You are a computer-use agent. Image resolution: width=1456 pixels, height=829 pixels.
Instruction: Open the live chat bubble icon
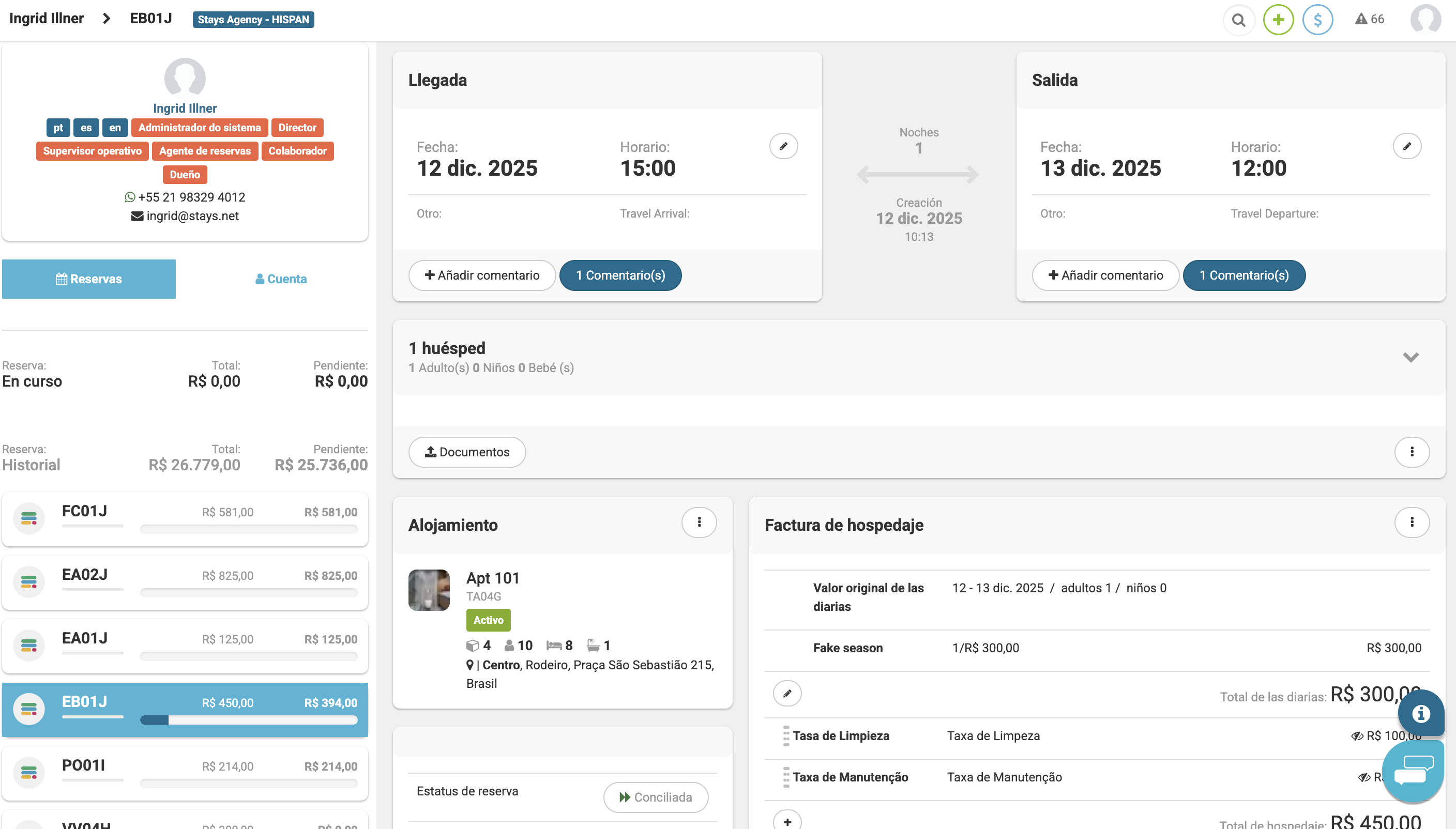[1413, 770]
